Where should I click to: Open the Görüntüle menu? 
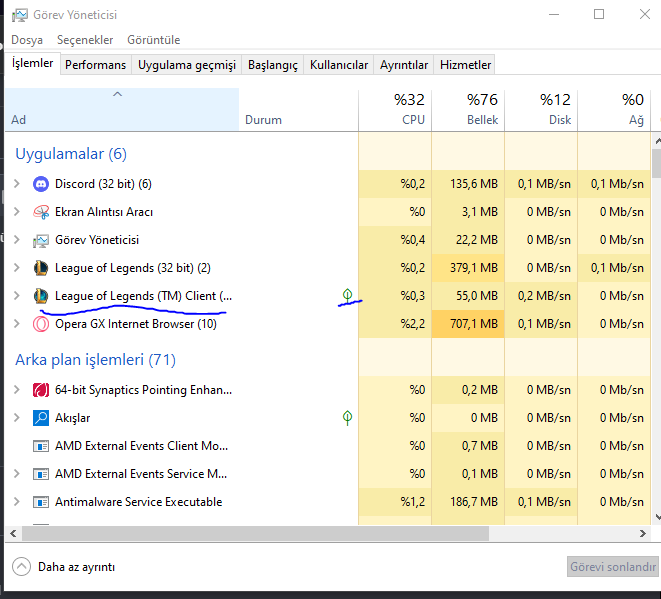[x=154, y=40]
